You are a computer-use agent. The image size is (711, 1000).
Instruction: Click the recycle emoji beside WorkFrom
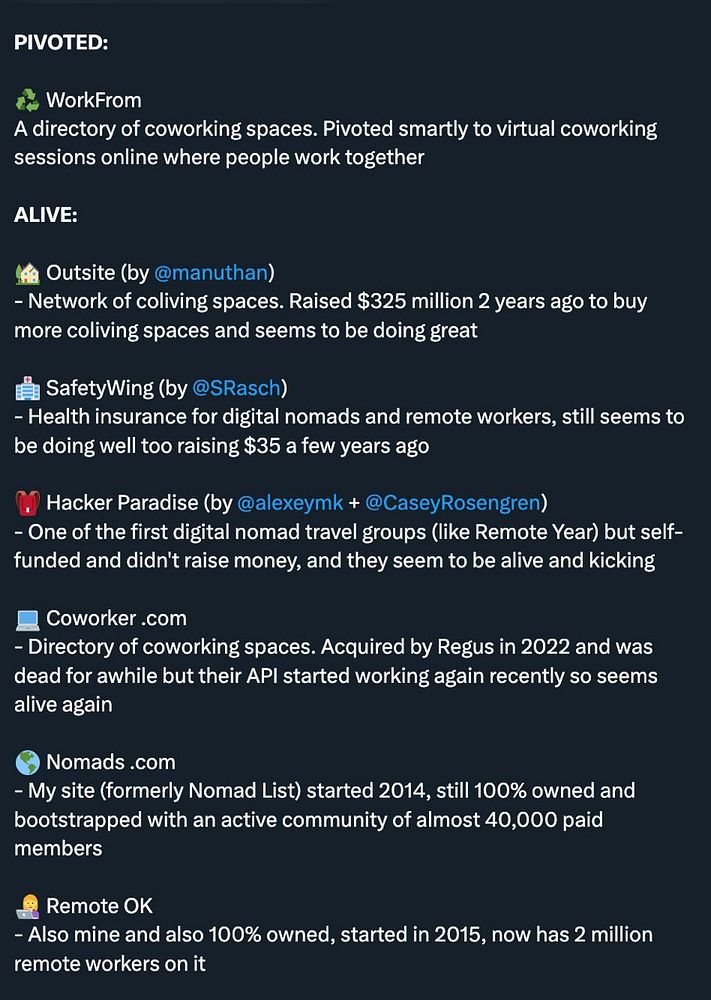point(27,100)
